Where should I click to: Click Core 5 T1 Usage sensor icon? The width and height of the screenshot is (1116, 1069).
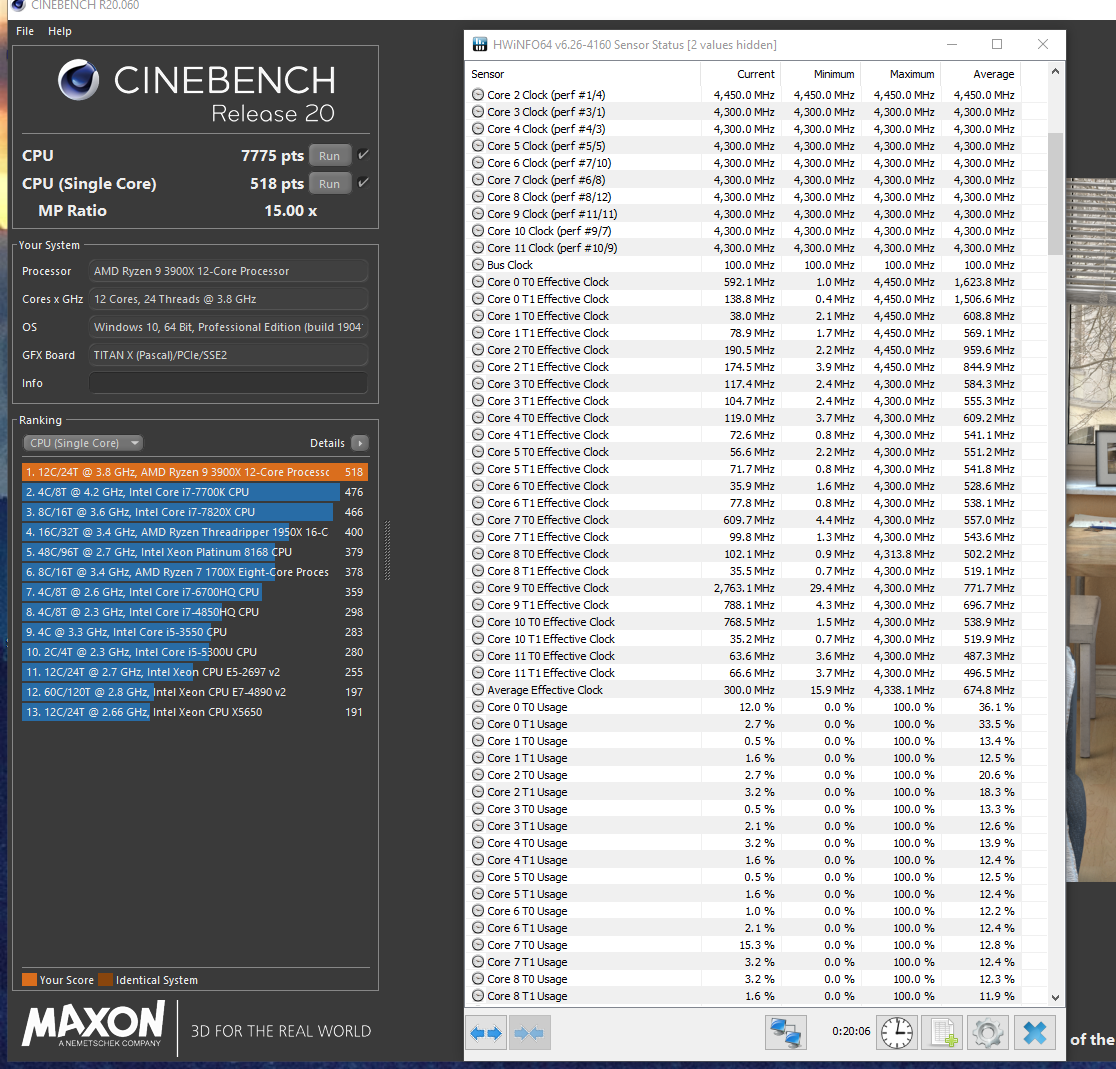(478, 894)
